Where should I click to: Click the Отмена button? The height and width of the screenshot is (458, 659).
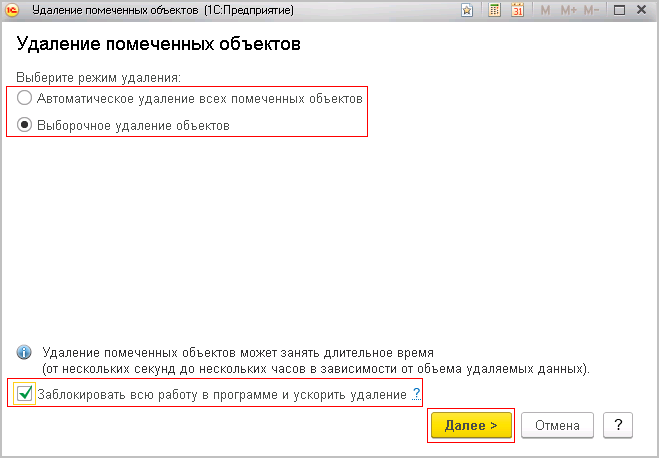click(557, 425)
